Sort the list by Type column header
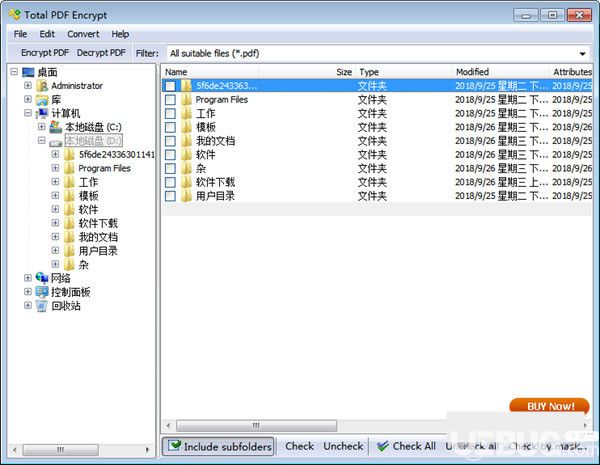Image resolution: width=600 pixels, height=465 pixels. coord(404,72)
